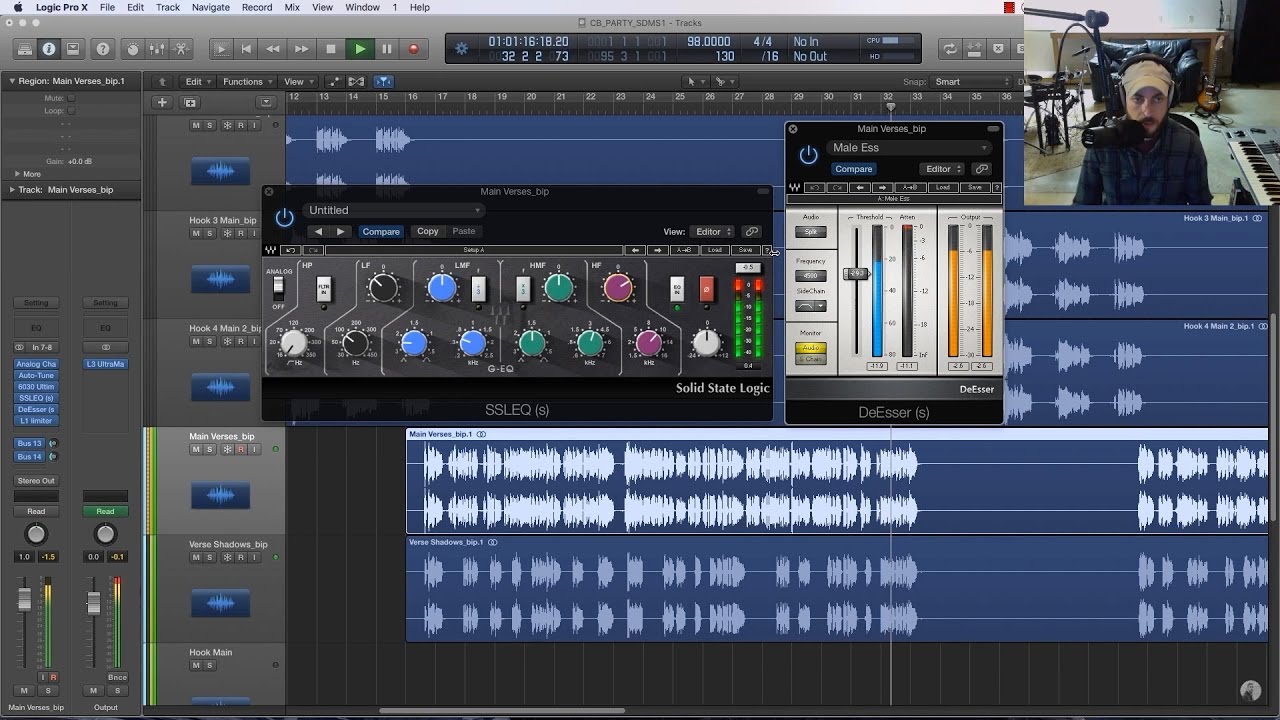
Task: Open the tracks area View dropdown
Action: 297,82
